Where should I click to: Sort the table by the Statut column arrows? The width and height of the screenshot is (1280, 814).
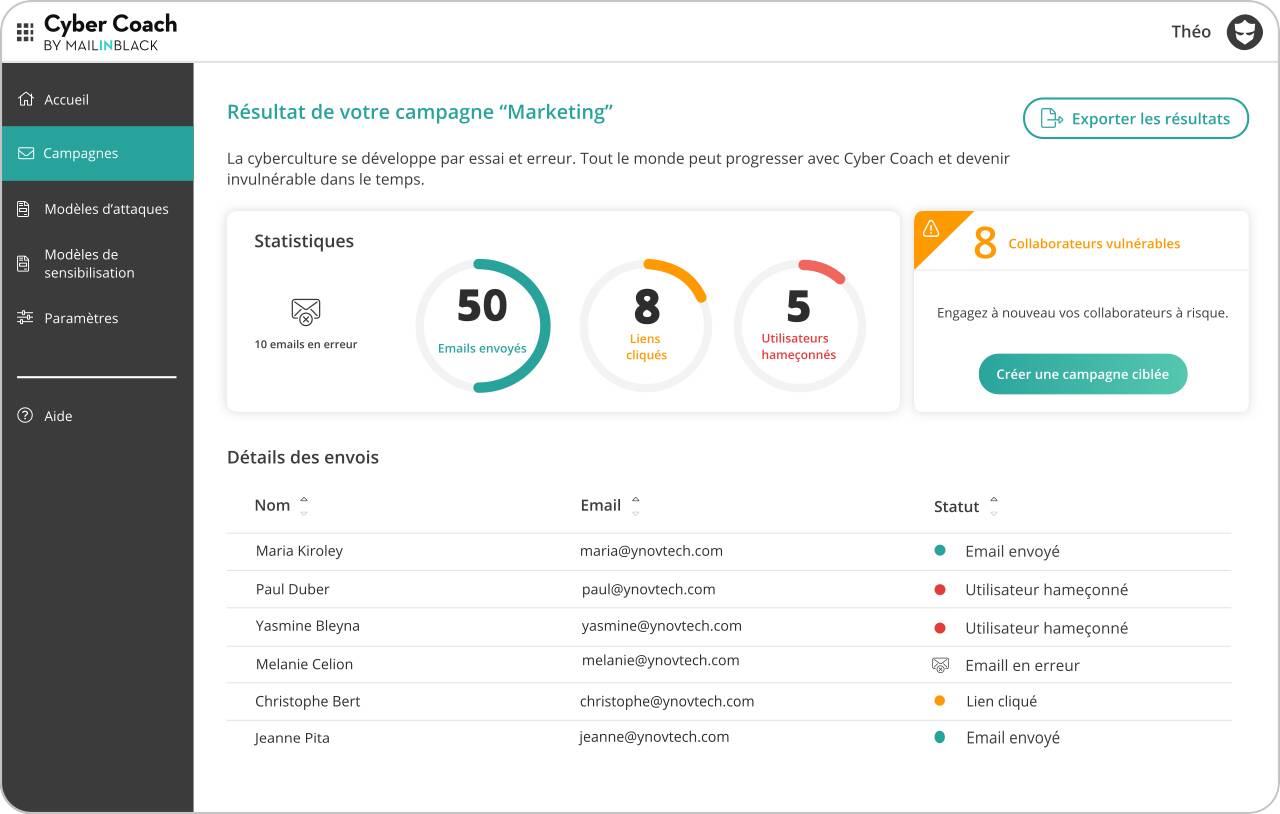point(993,506)
